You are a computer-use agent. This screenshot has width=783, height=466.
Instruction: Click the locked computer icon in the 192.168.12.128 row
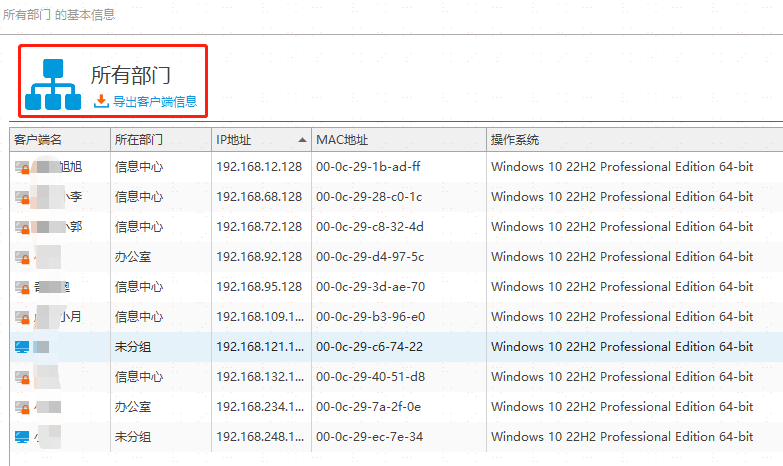(x=23, y=167)
